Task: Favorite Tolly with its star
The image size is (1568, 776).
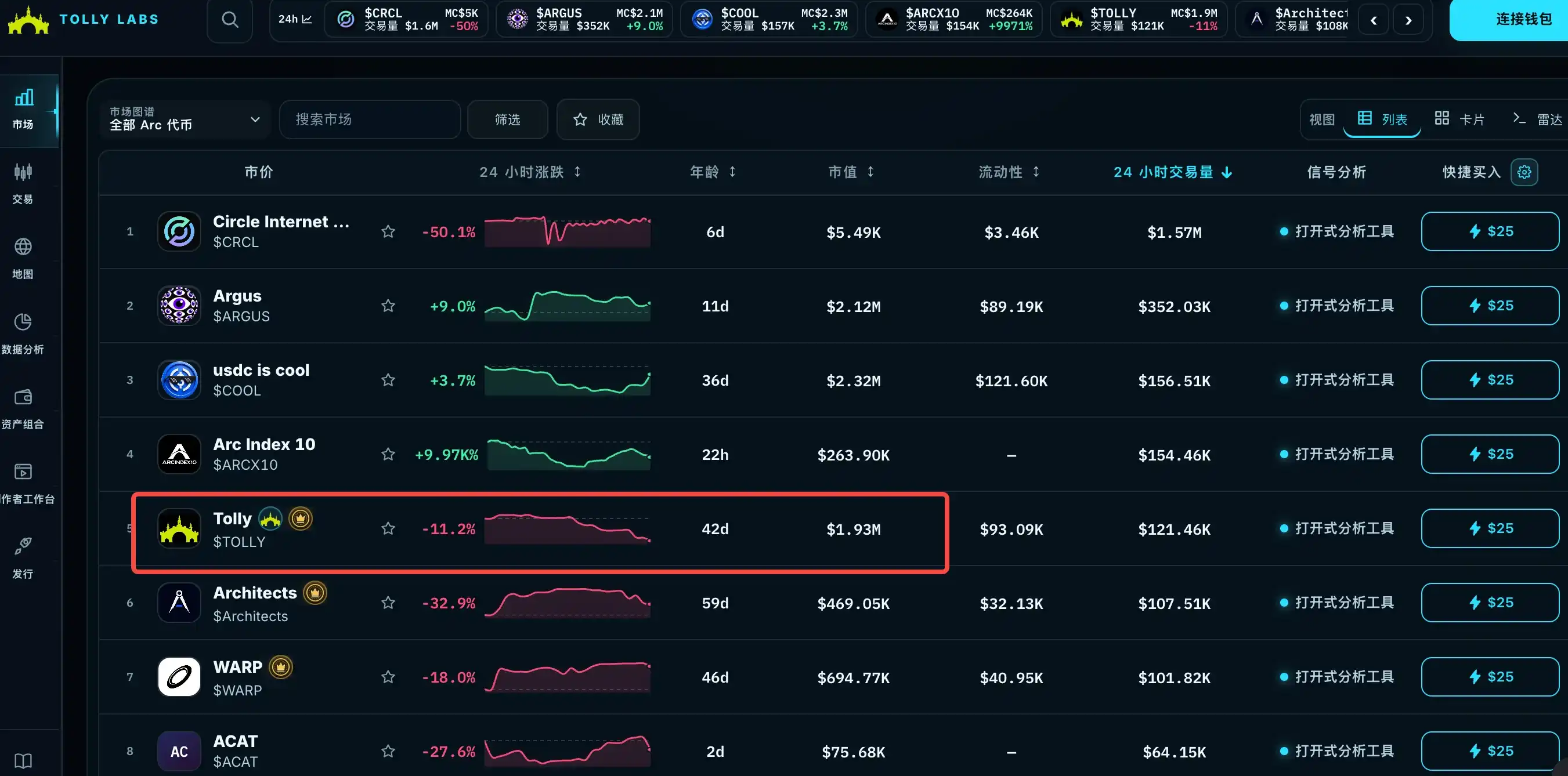Action: tap(388, 528)
